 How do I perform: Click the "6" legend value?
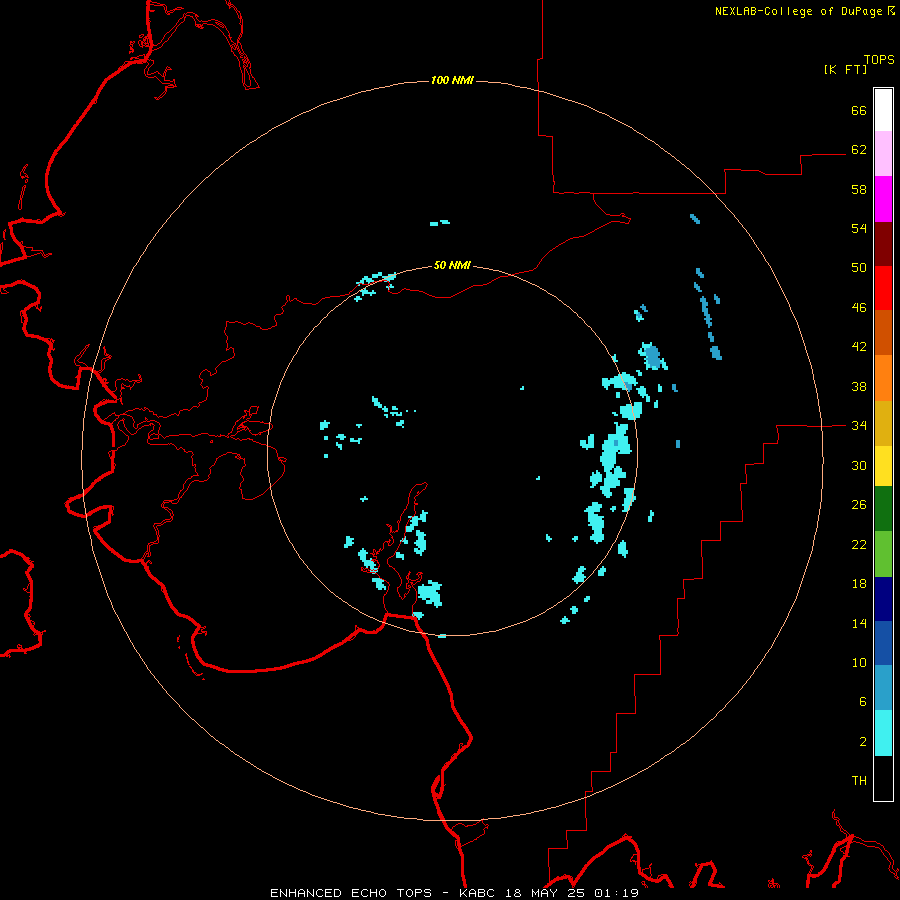[863, 702]
